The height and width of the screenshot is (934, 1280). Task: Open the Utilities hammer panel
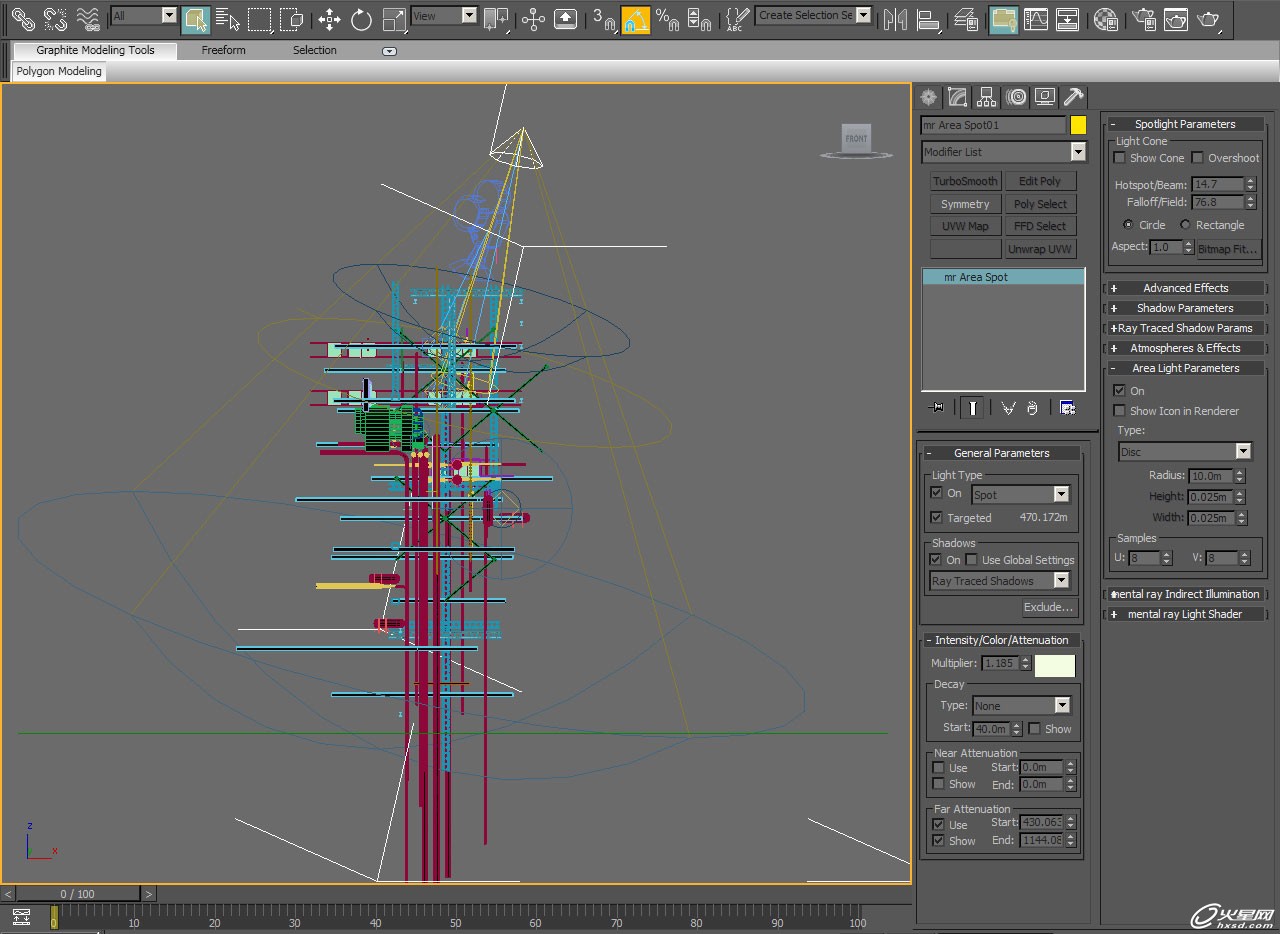[1074, 97]
